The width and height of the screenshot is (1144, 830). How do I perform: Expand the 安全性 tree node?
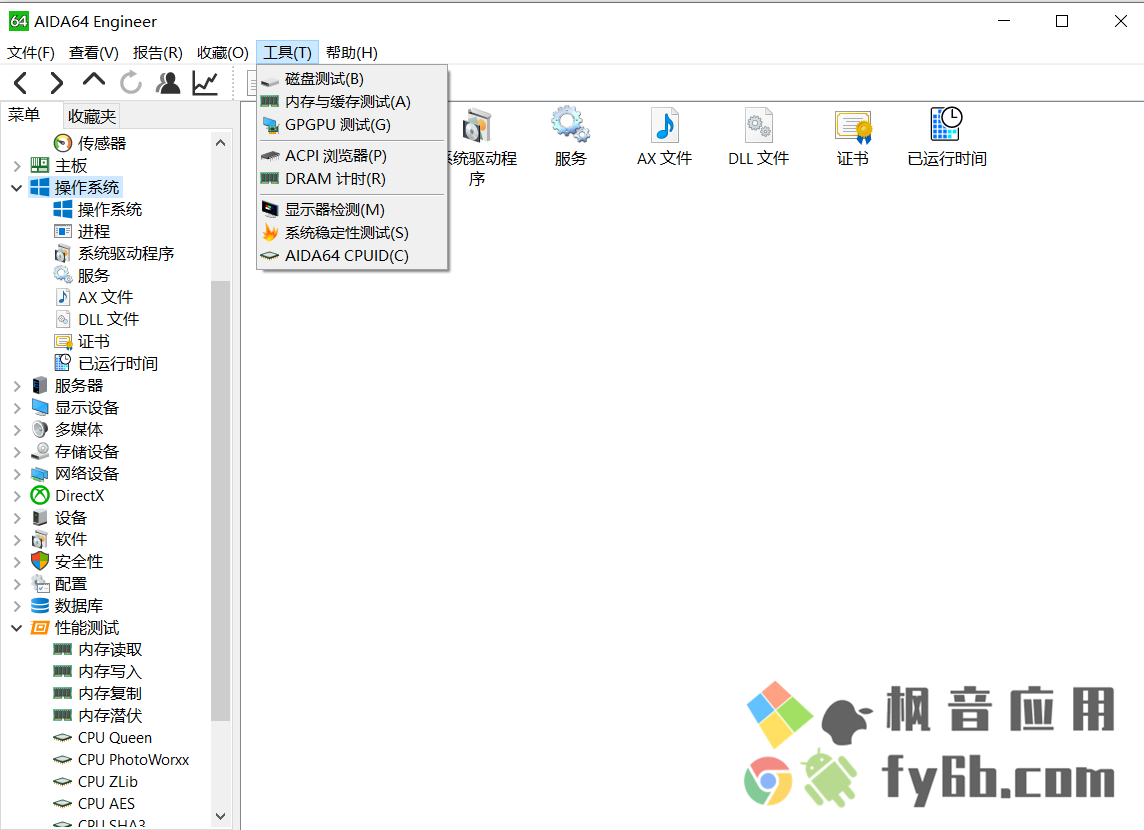pos(17,562)
